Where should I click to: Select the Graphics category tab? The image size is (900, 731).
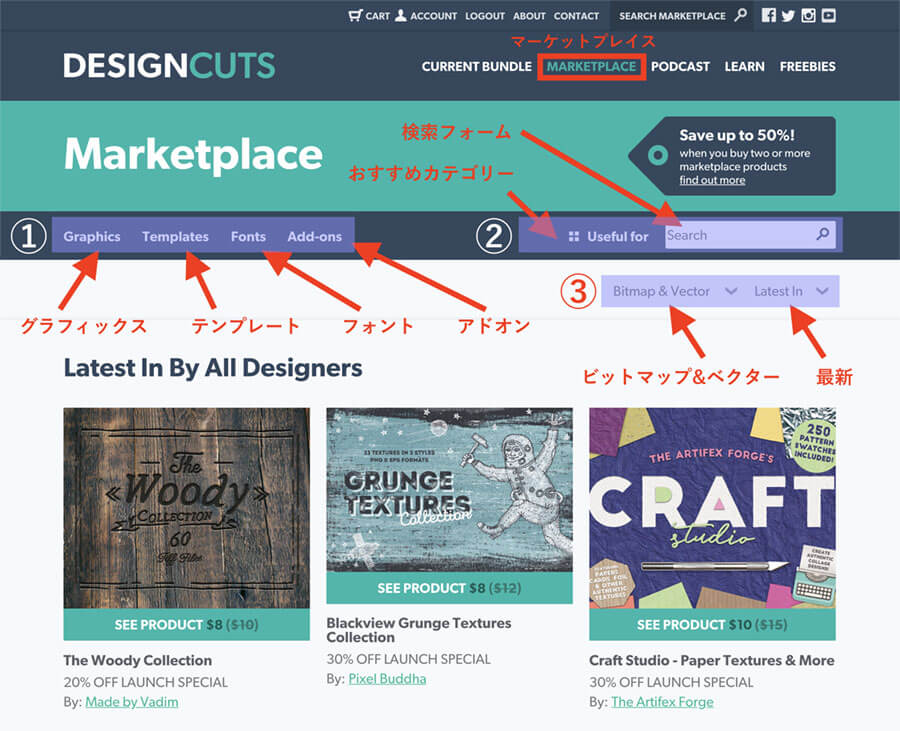pyautogui.click(x=92, y=236)
